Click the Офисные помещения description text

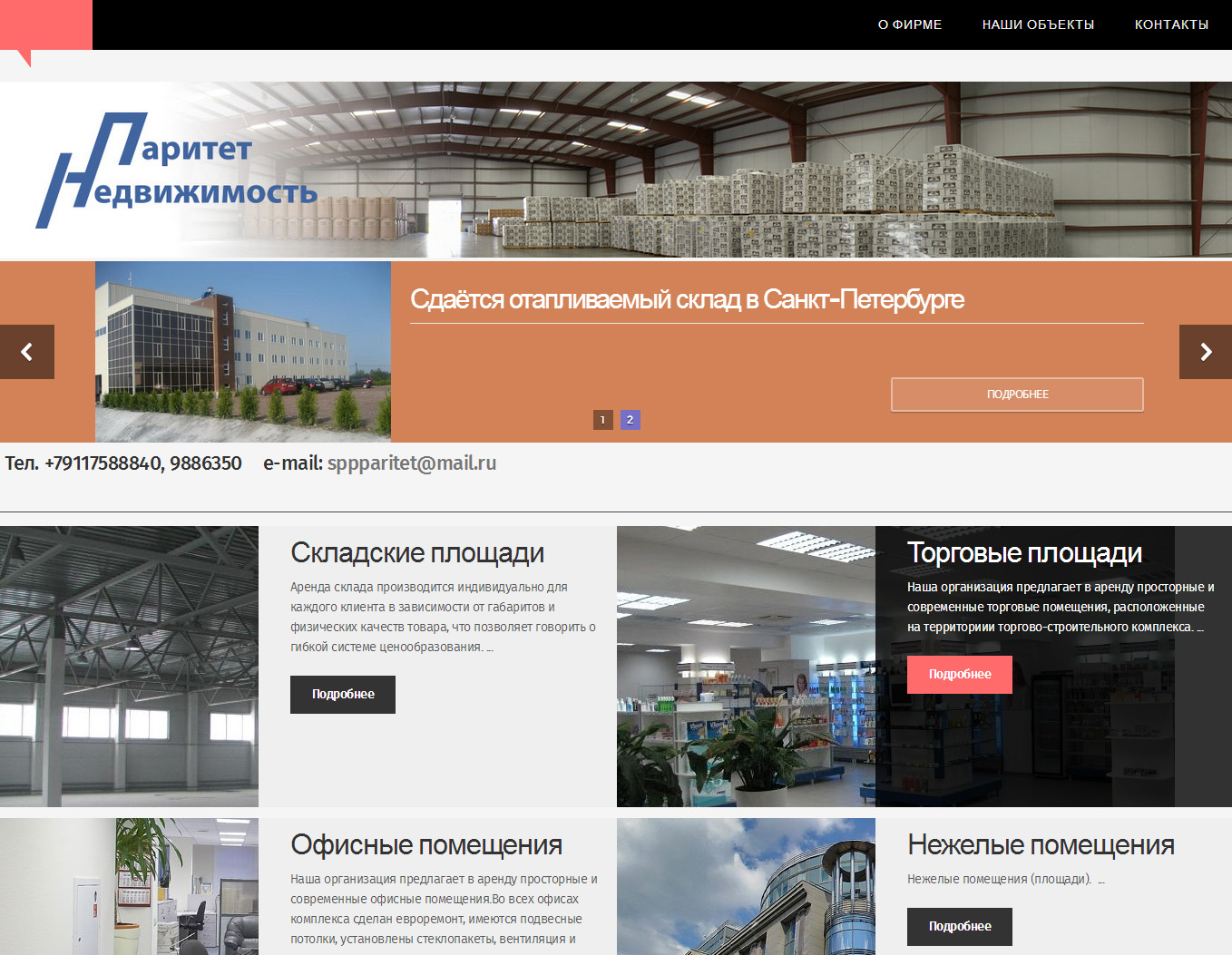(x=444, y=909)
